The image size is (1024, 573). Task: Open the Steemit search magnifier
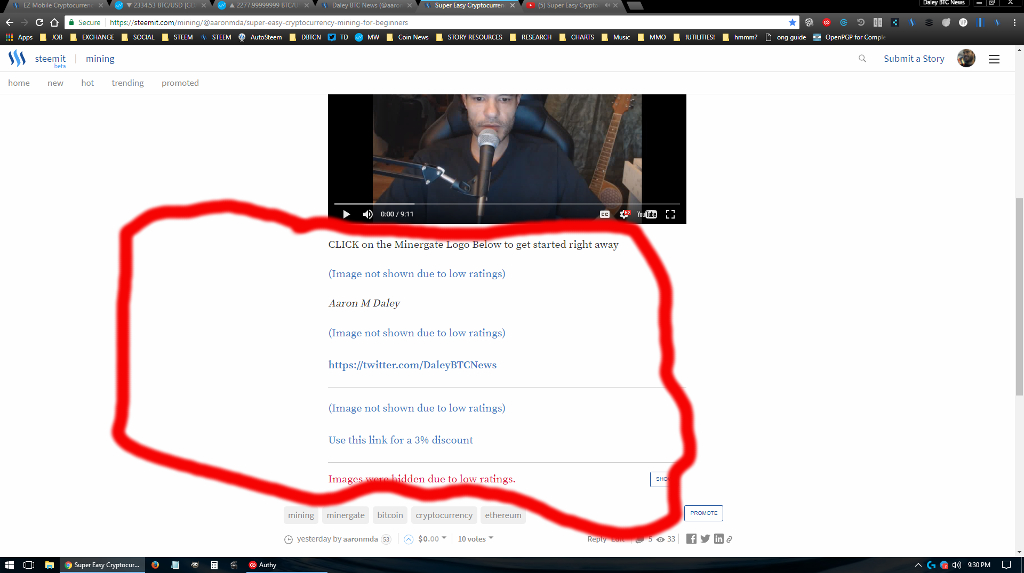[862, 59]
